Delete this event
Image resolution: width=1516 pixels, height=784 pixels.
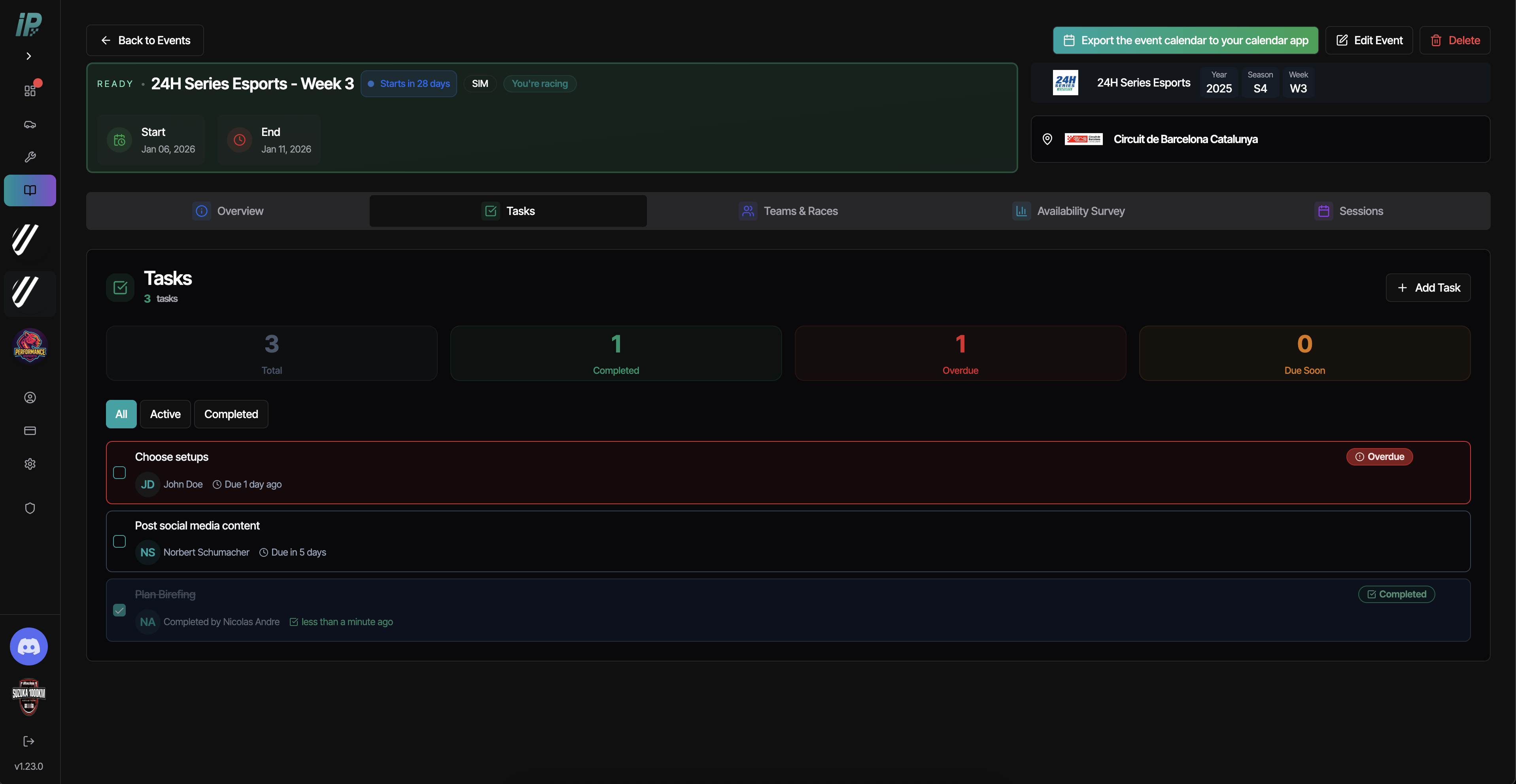pos(1455,41)
